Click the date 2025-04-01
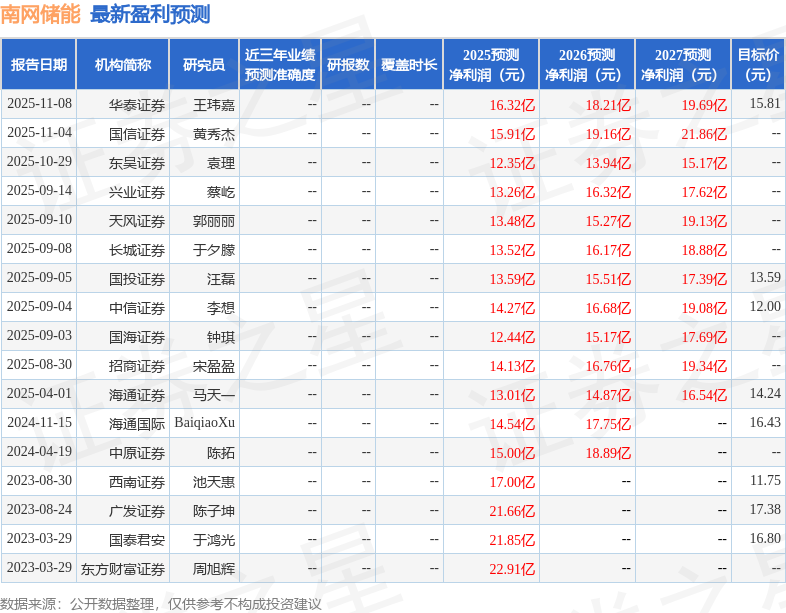The width and height of the screenshot is (786, 613). coord(39,394)
